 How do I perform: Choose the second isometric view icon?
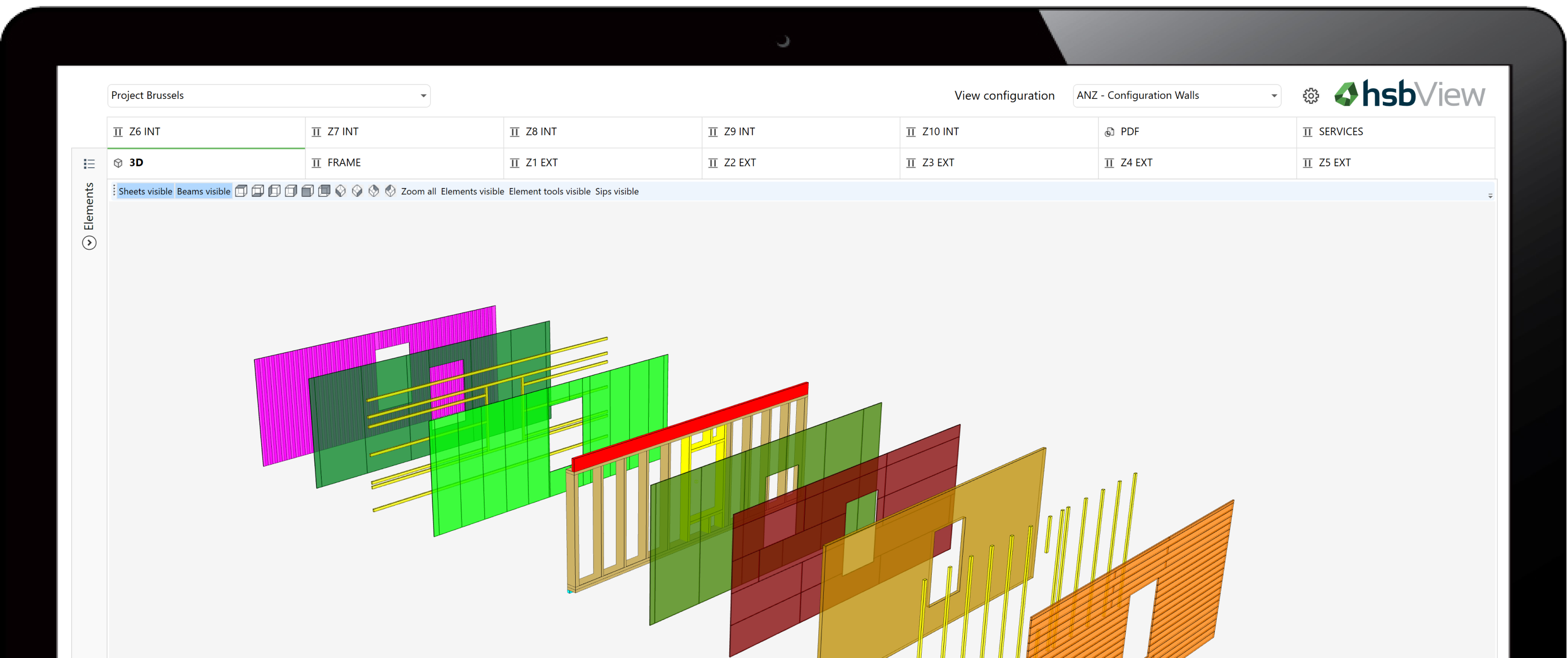pos(357,192)
